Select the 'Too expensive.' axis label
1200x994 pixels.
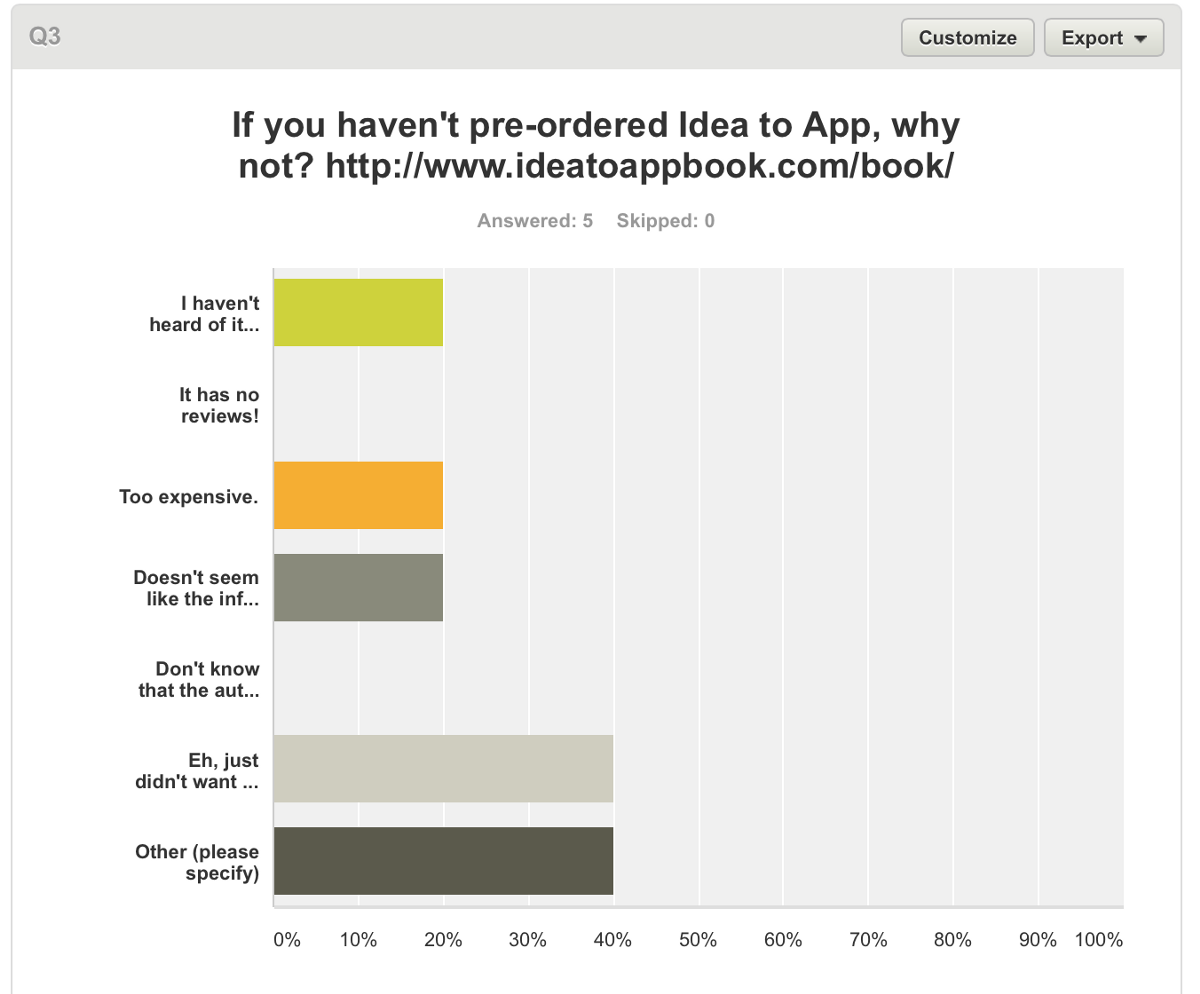click(x=189, y=496)
